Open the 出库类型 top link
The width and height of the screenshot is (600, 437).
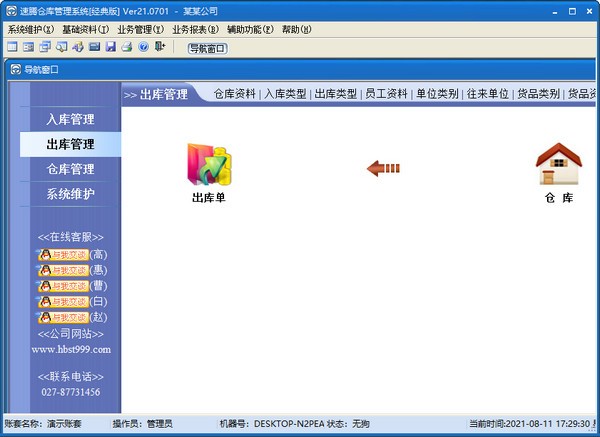(x=336, y=94)
